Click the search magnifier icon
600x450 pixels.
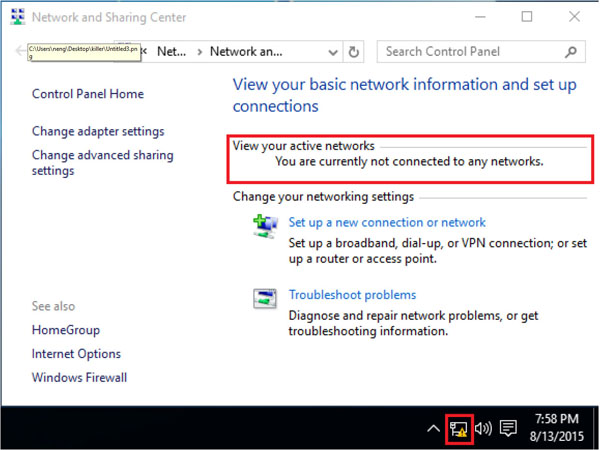click(x=570, y=52)
